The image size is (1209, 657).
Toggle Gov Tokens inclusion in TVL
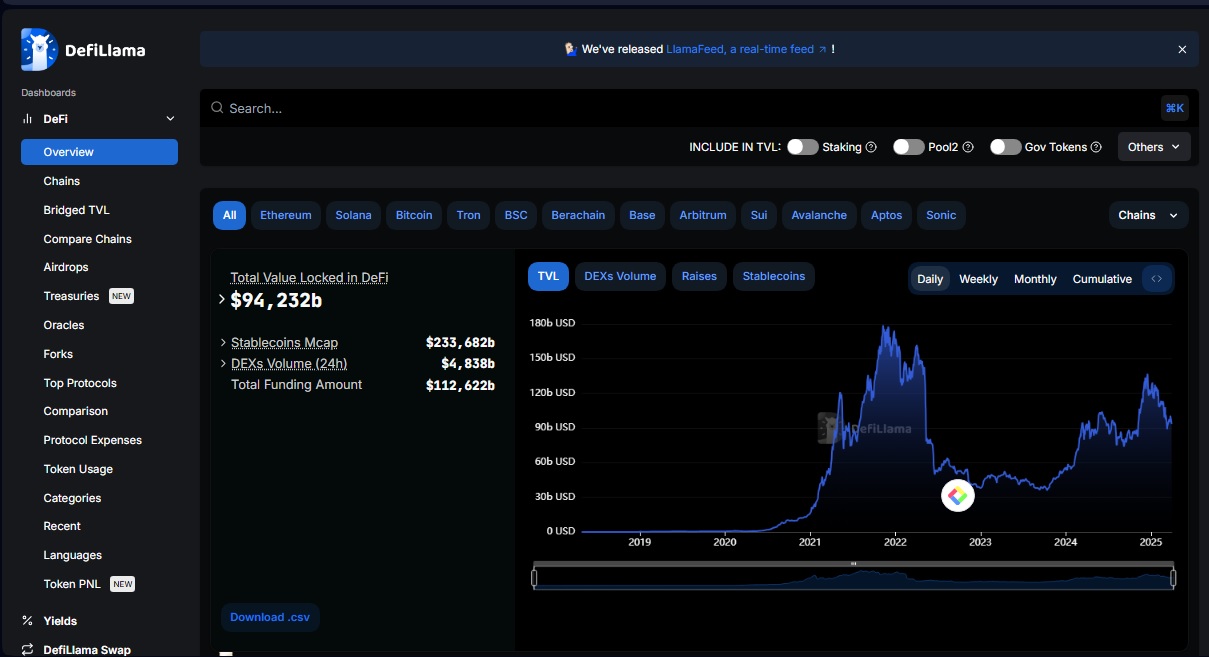click(x=1005, y=147)
